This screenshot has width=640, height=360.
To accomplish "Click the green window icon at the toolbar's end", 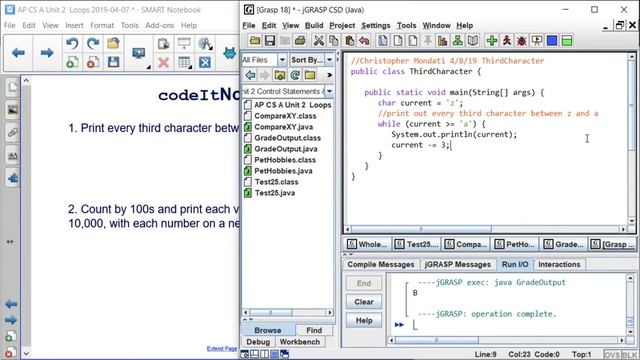I will pos(567,40).
